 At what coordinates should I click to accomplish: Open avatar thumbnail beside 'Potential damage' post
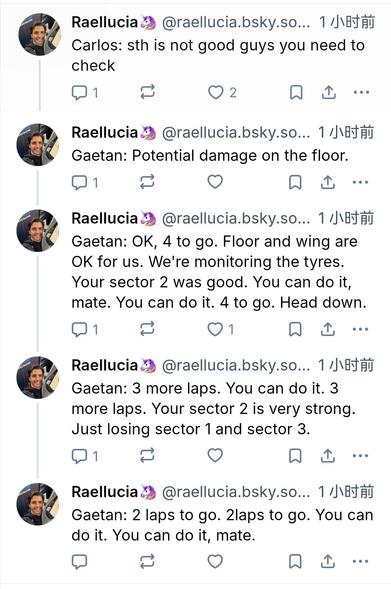38,145
